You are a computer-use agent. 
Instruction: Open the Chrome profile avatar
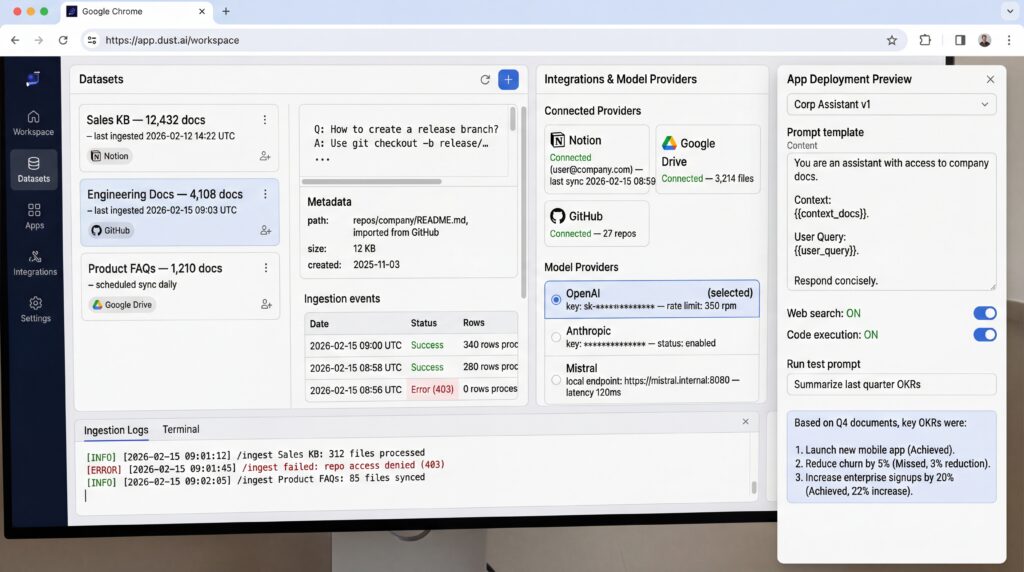(x=984, y=40)
